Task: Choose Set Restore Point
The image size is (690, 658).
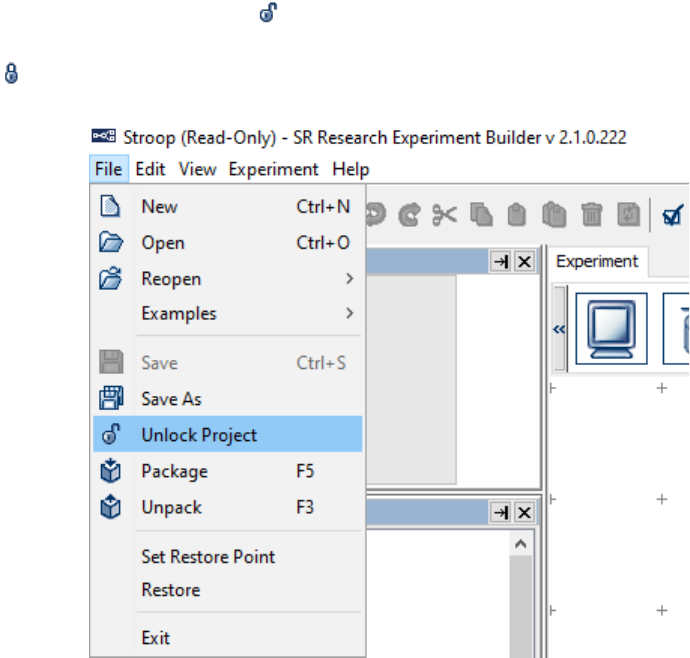Action: click(228, 557)
